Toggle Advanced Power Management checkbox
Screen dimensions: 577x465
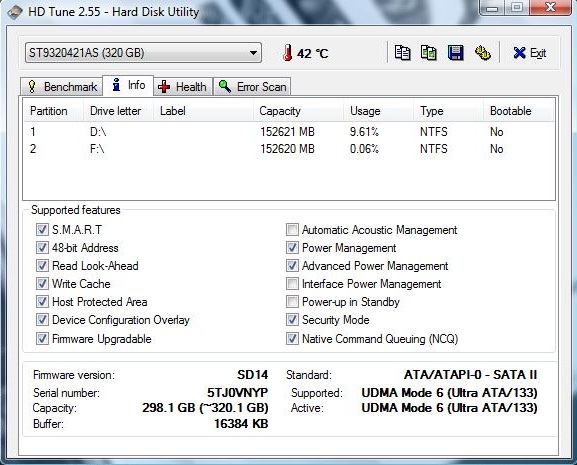point(292,266)
